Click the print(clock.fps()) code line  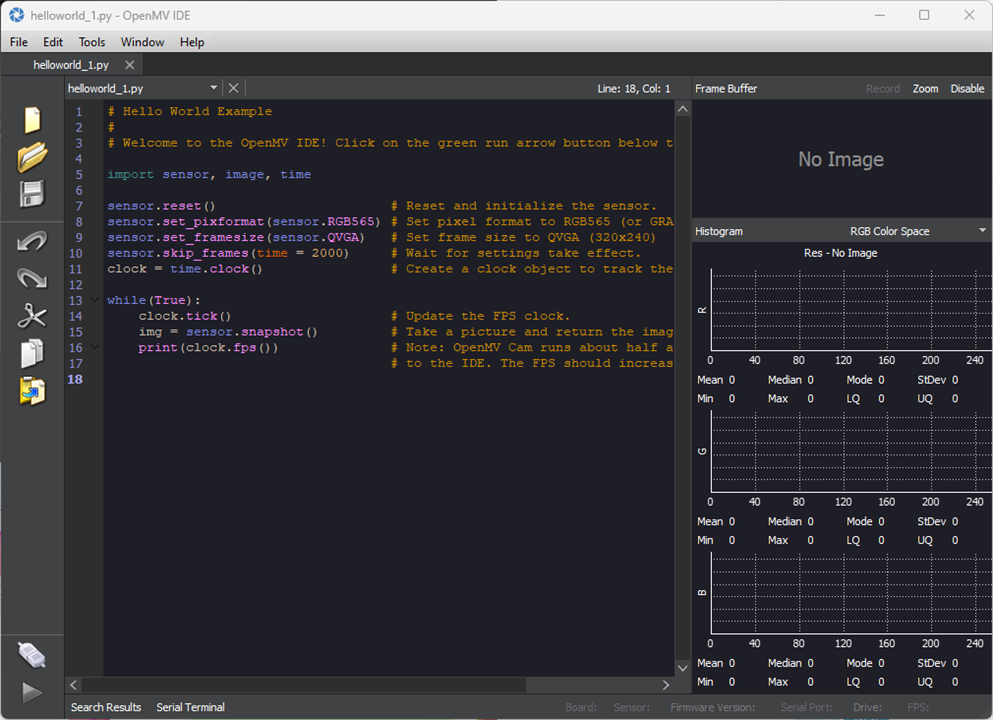[x=208, y=348]
